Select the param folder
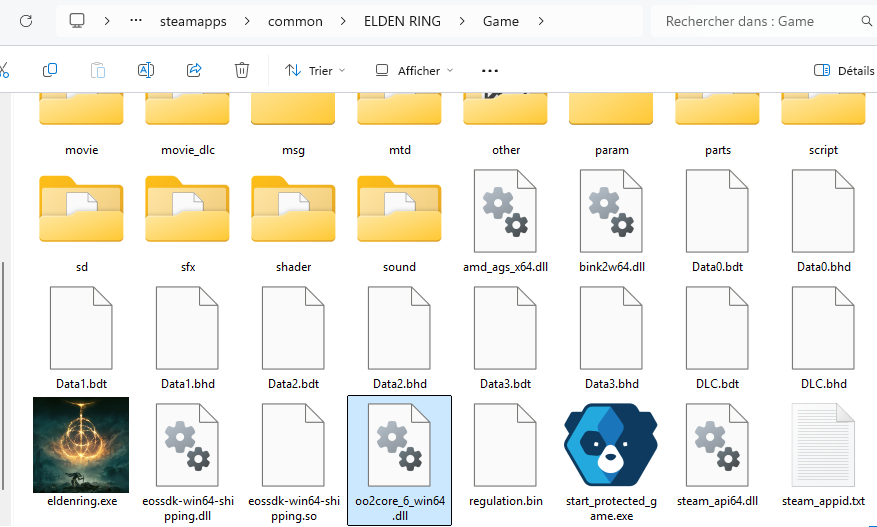This screenshot has height=527, width=877. pos(611,124)
